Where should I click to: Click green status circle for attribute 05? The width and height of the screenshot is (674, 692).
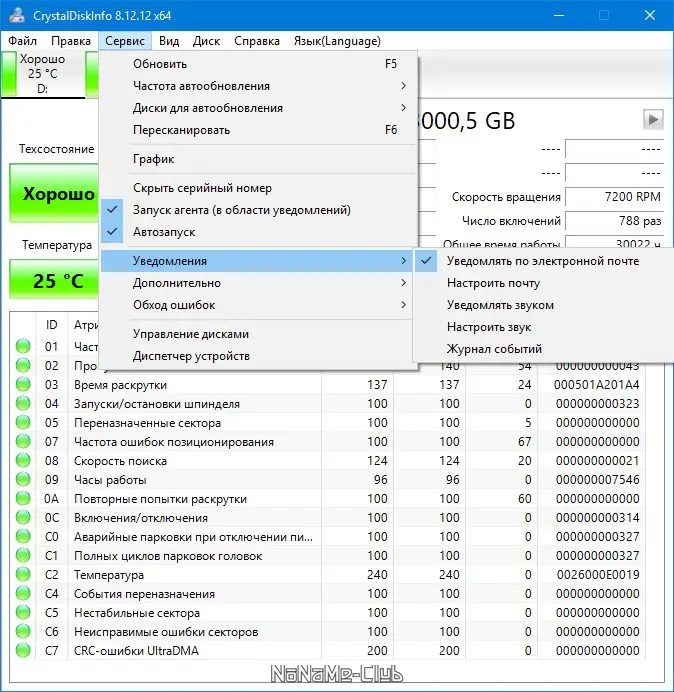(23, 422)
